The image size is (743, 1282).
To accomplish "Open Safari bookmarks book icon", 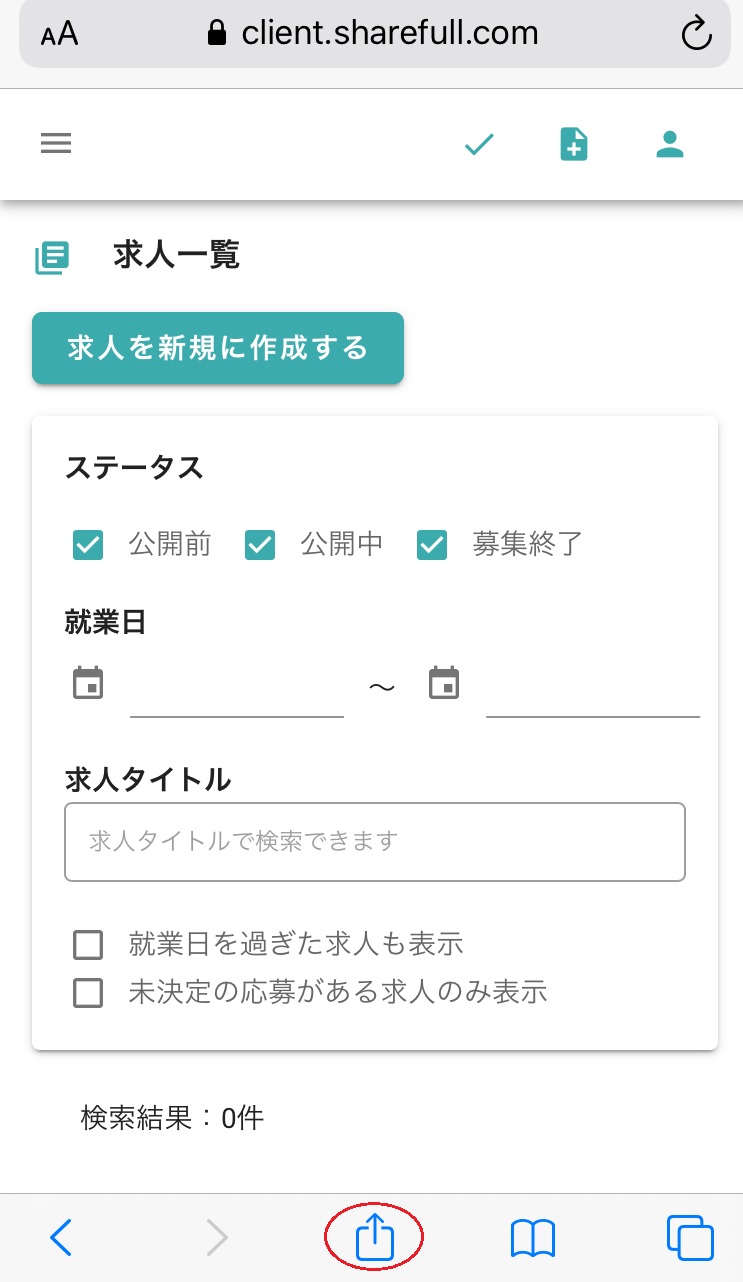I will [533, 1239].
